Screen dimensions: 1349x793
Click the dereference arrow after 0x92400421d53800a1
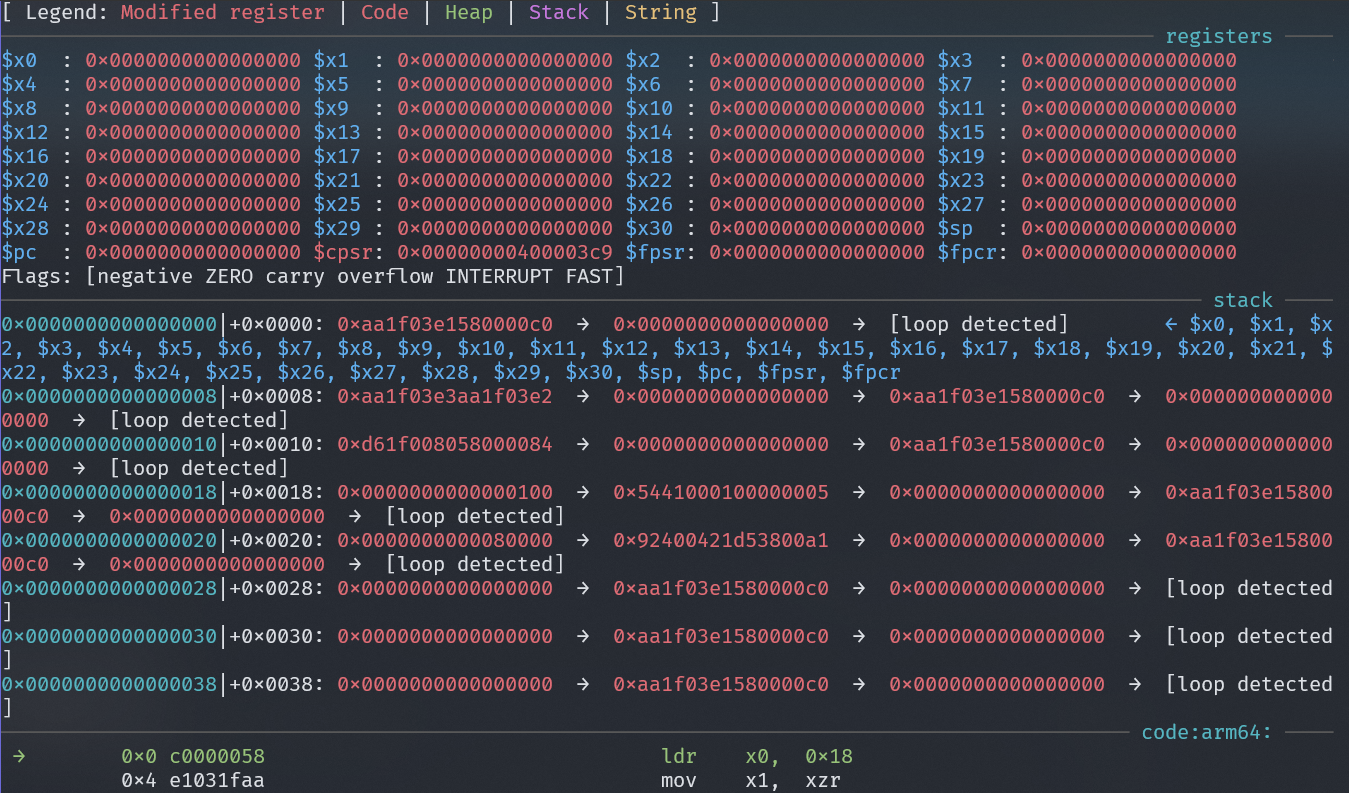coord(859,540)
